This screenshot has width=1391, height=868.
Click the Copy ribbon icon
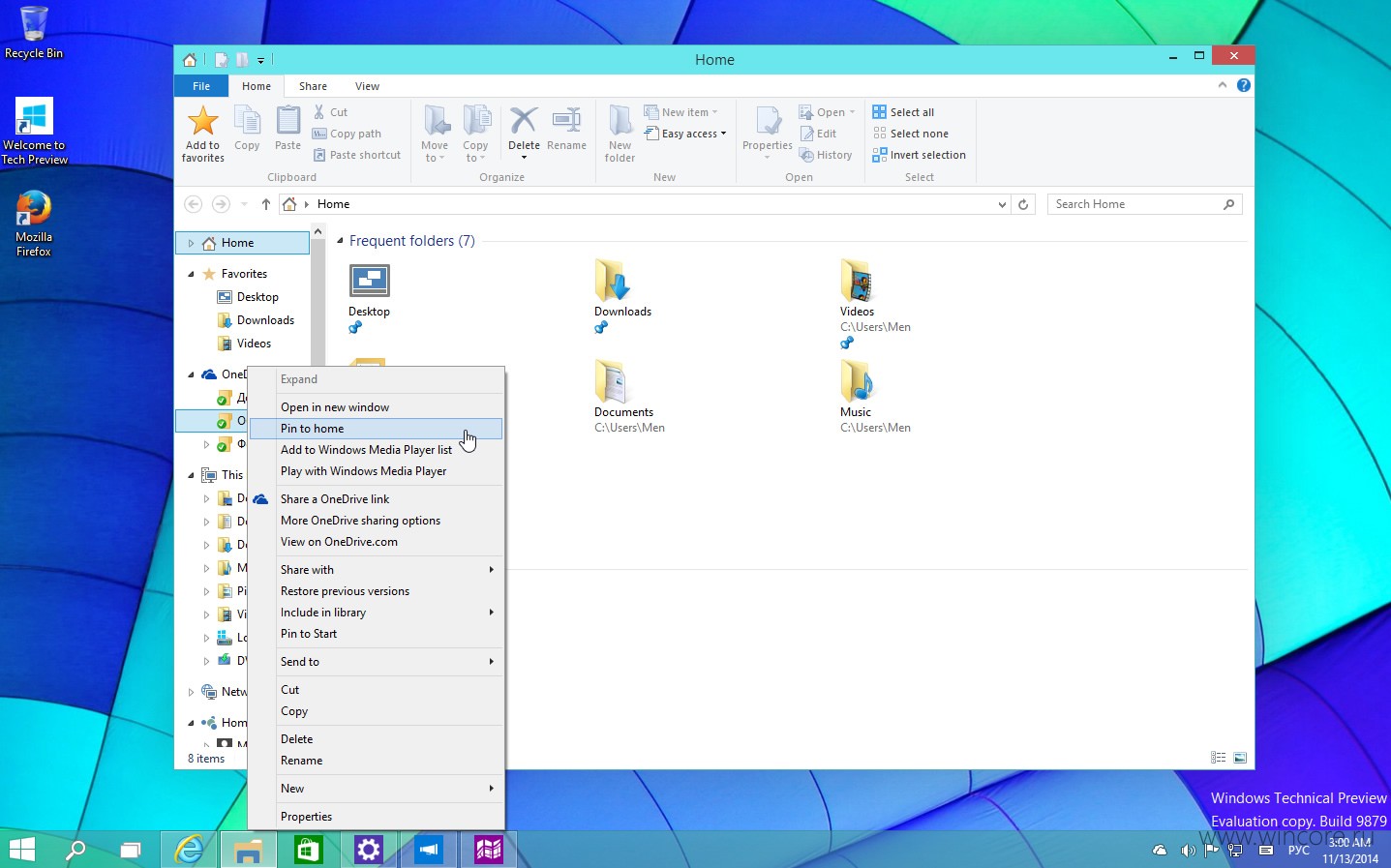pyautogui.click(x=247, y=121)
